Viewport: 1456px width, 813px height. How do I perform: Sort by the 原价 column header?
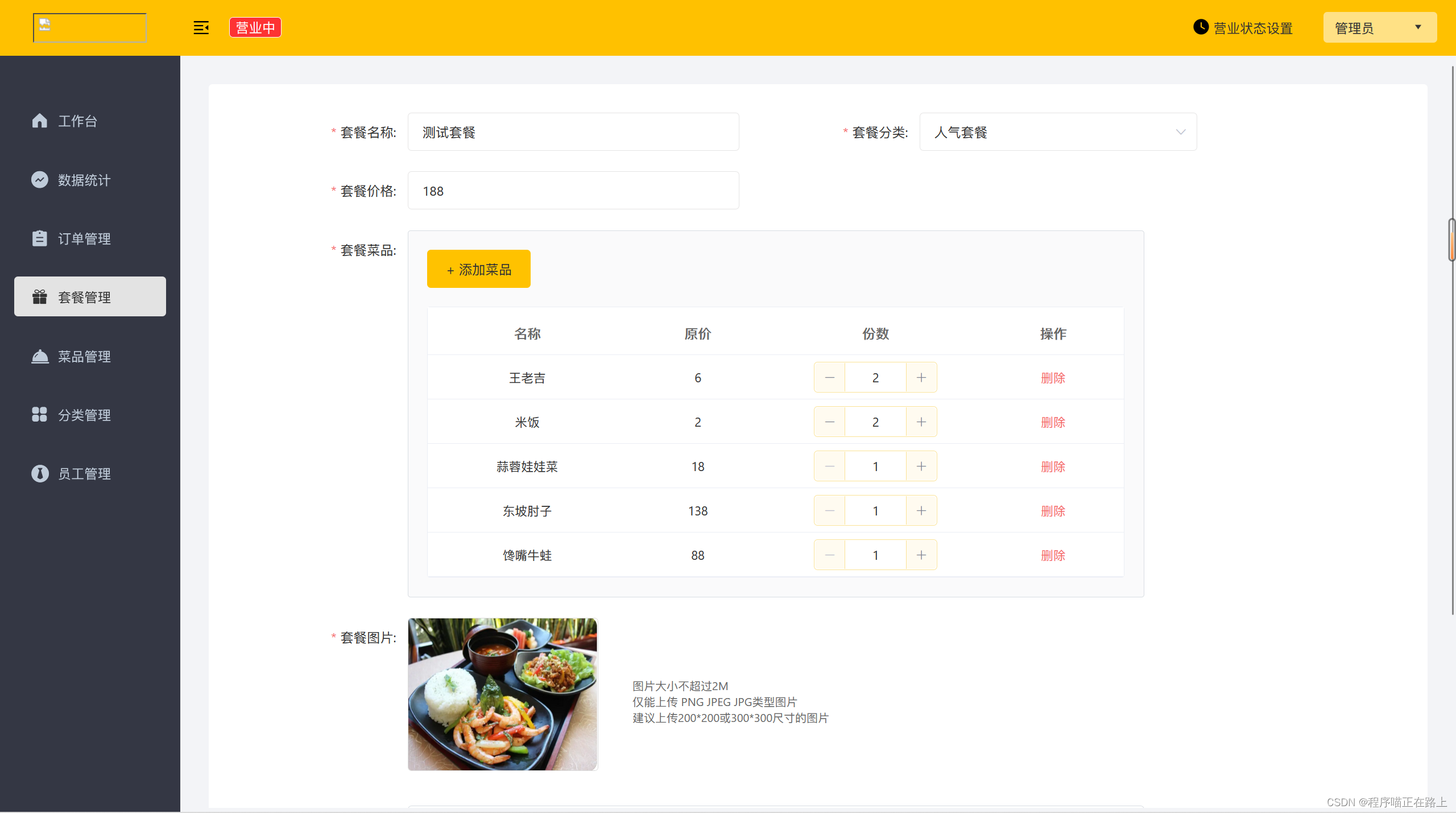point(697,334)
